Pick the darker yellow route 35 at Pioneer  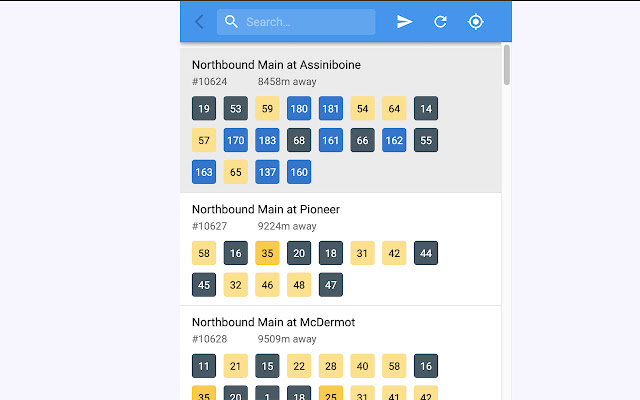point(267,253)
